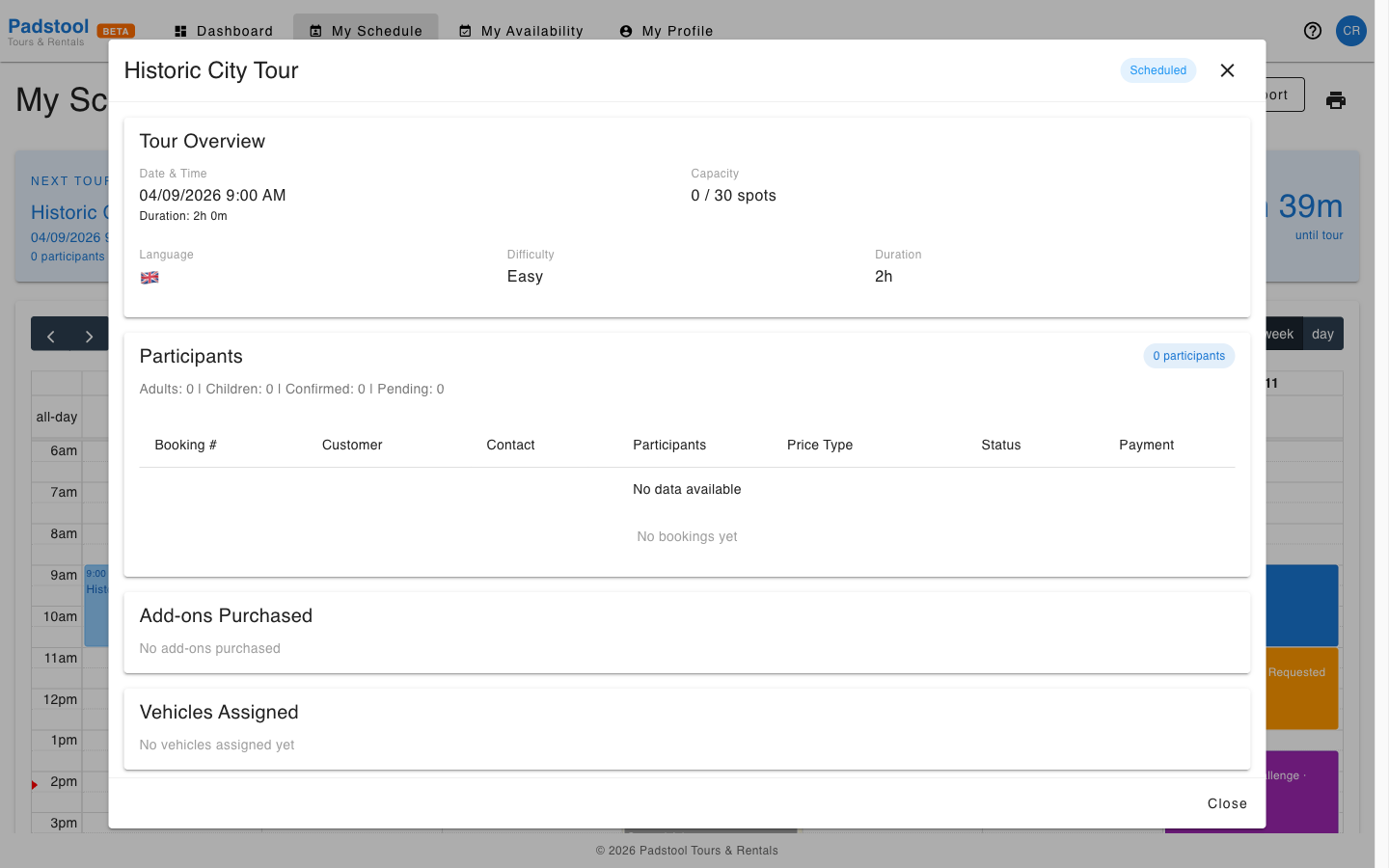1389x868 pixels.
Task: Open the CR user avatar menu
Action: pyautogui.click(x=1351, y=31)
